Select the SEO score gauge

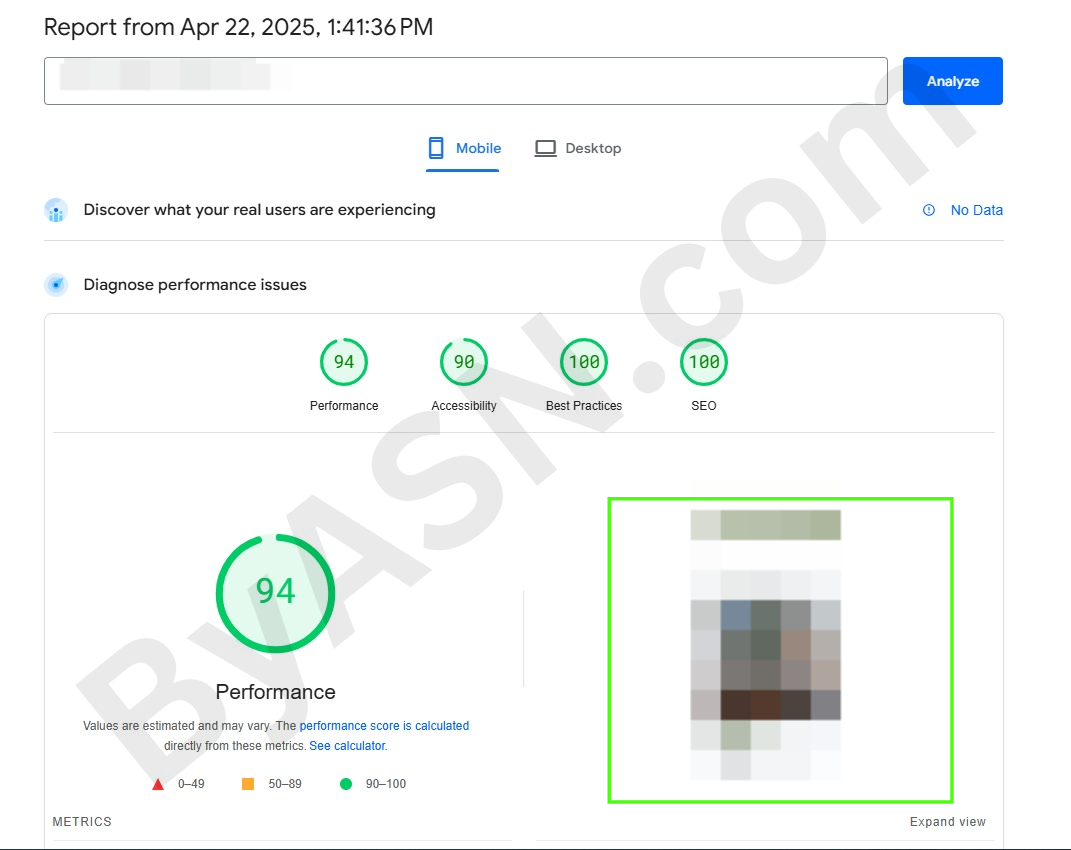(704, 362)
